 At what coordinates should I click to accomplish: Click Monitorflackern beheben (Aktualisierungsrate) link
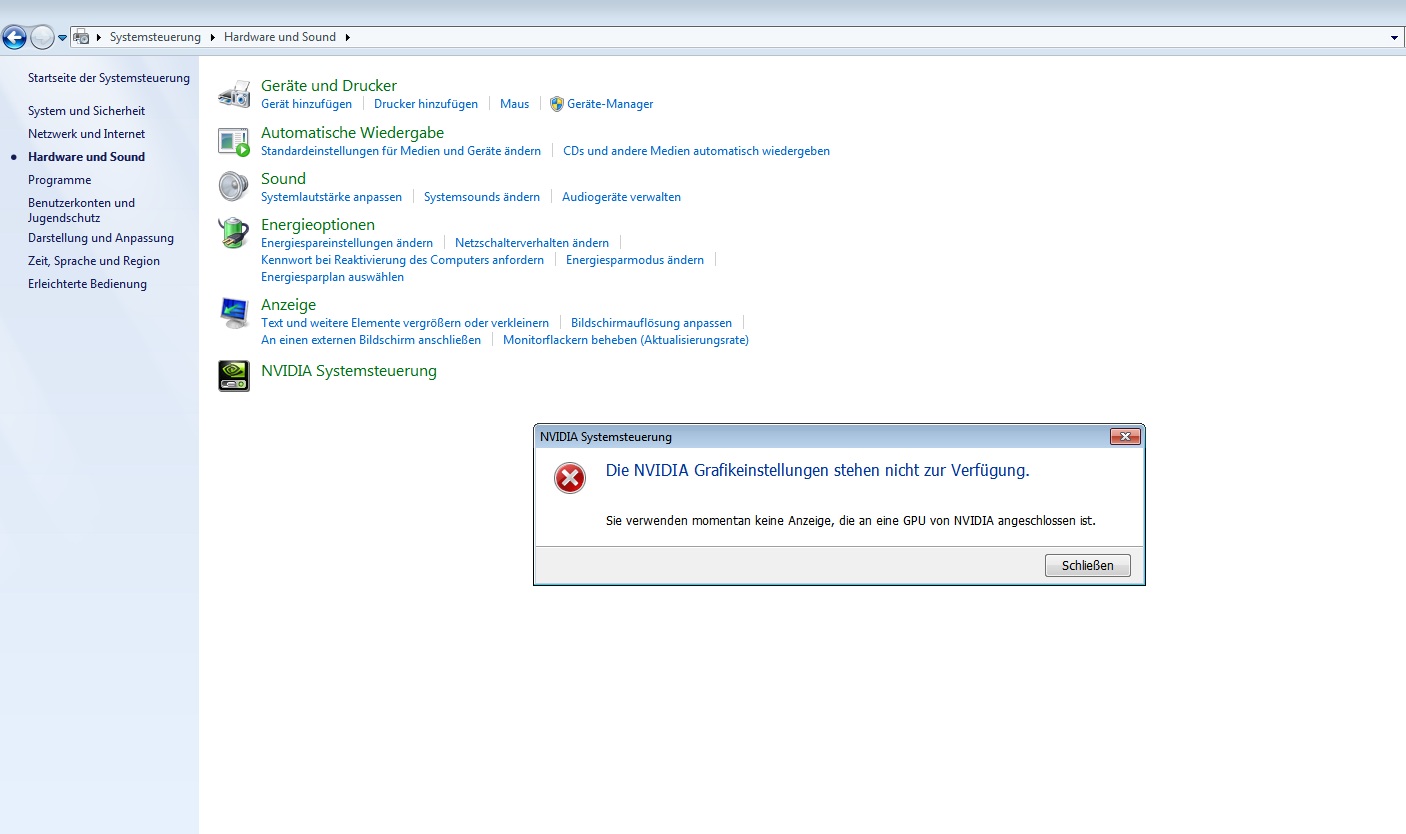(626, 340)
